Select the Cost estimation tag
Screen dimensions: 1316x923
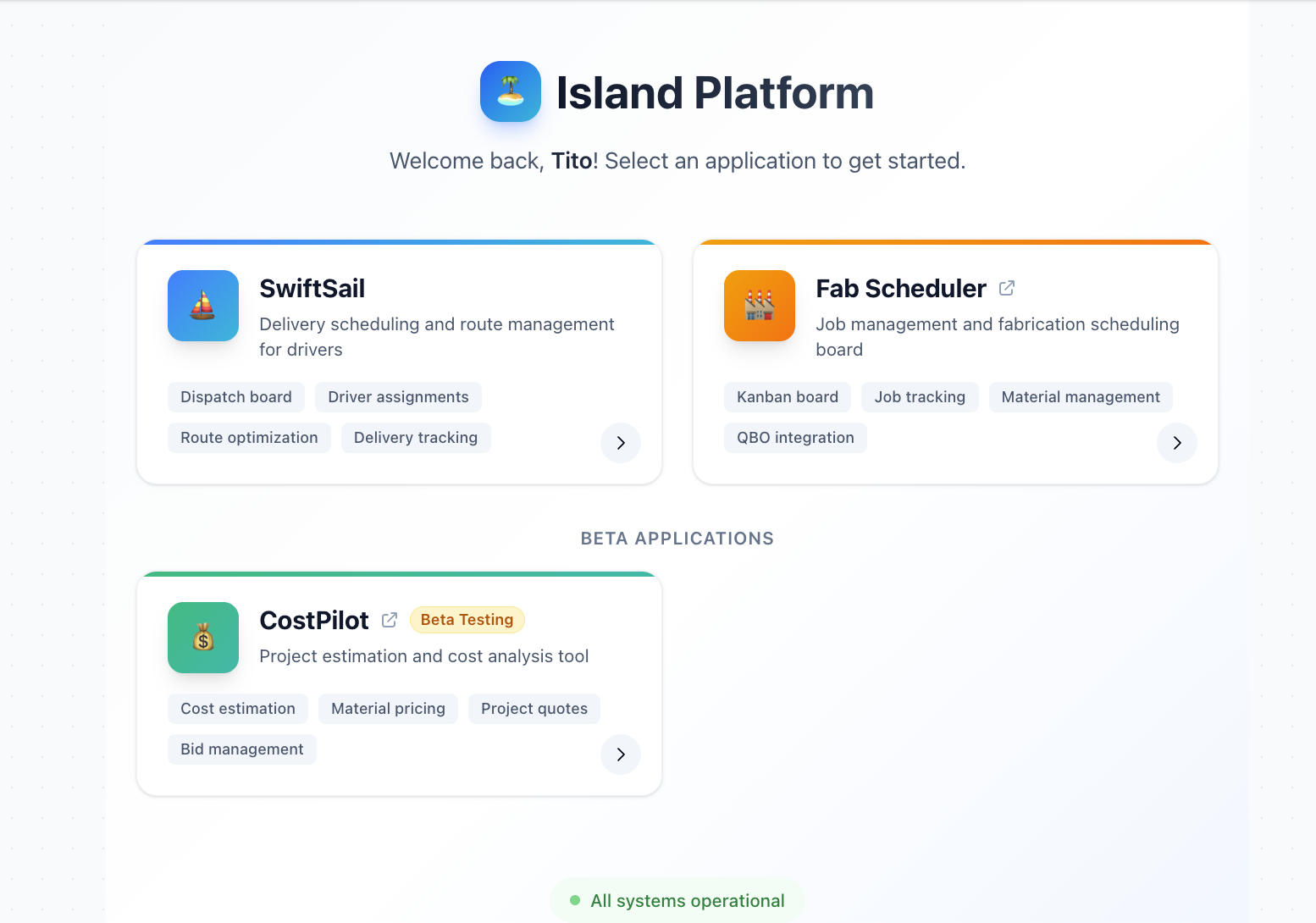[238, 709]
